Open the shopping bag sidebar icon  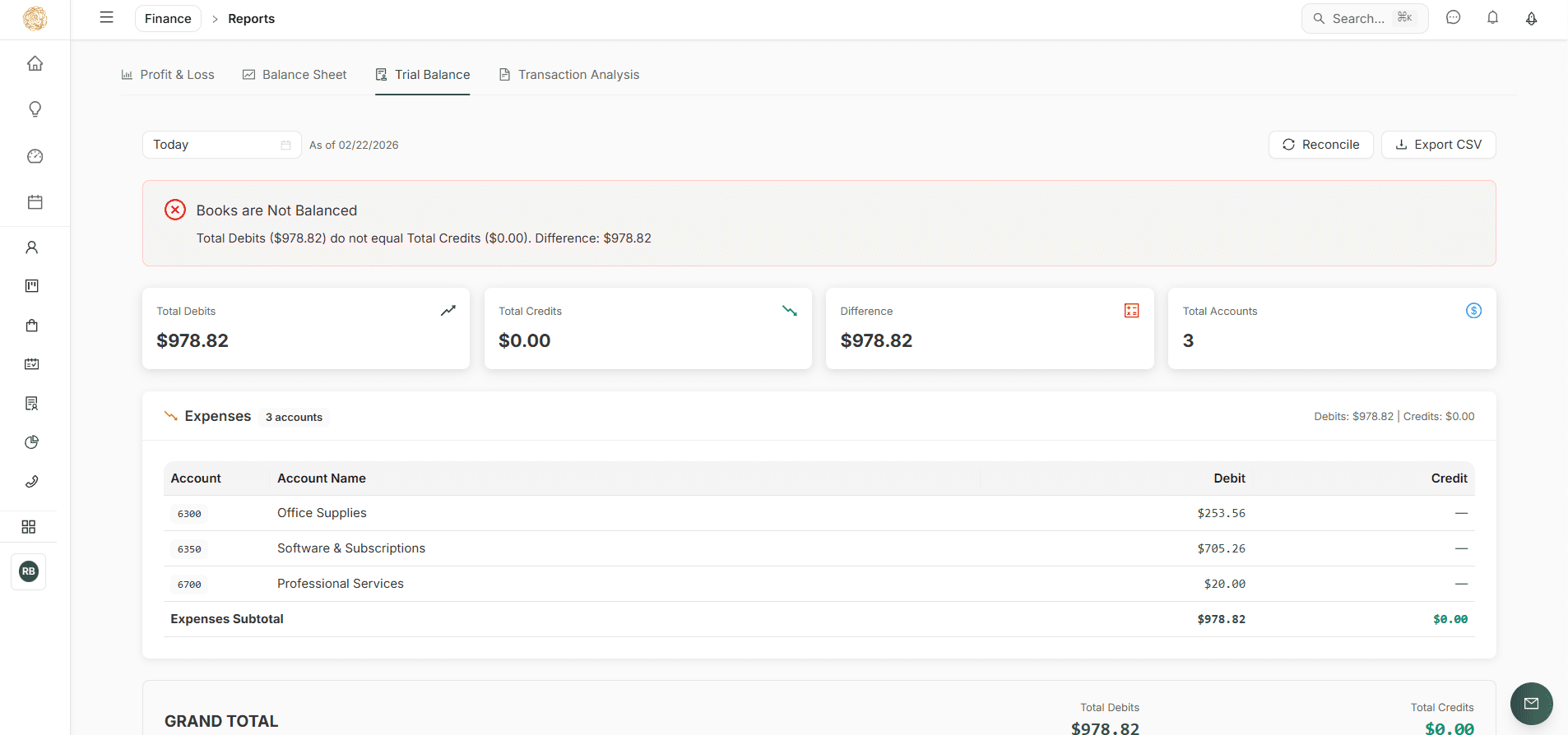[32, 326]
